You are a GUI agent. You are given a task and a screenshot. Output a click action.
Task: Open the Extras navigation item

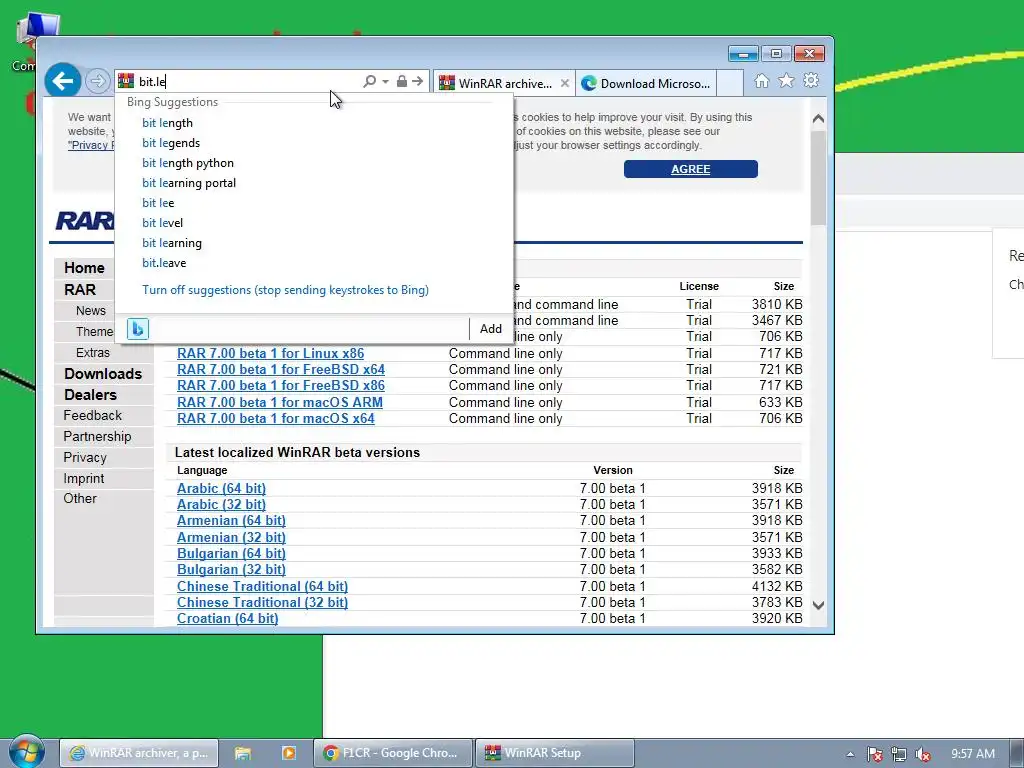pyautogui.click(x=93, y=353)
